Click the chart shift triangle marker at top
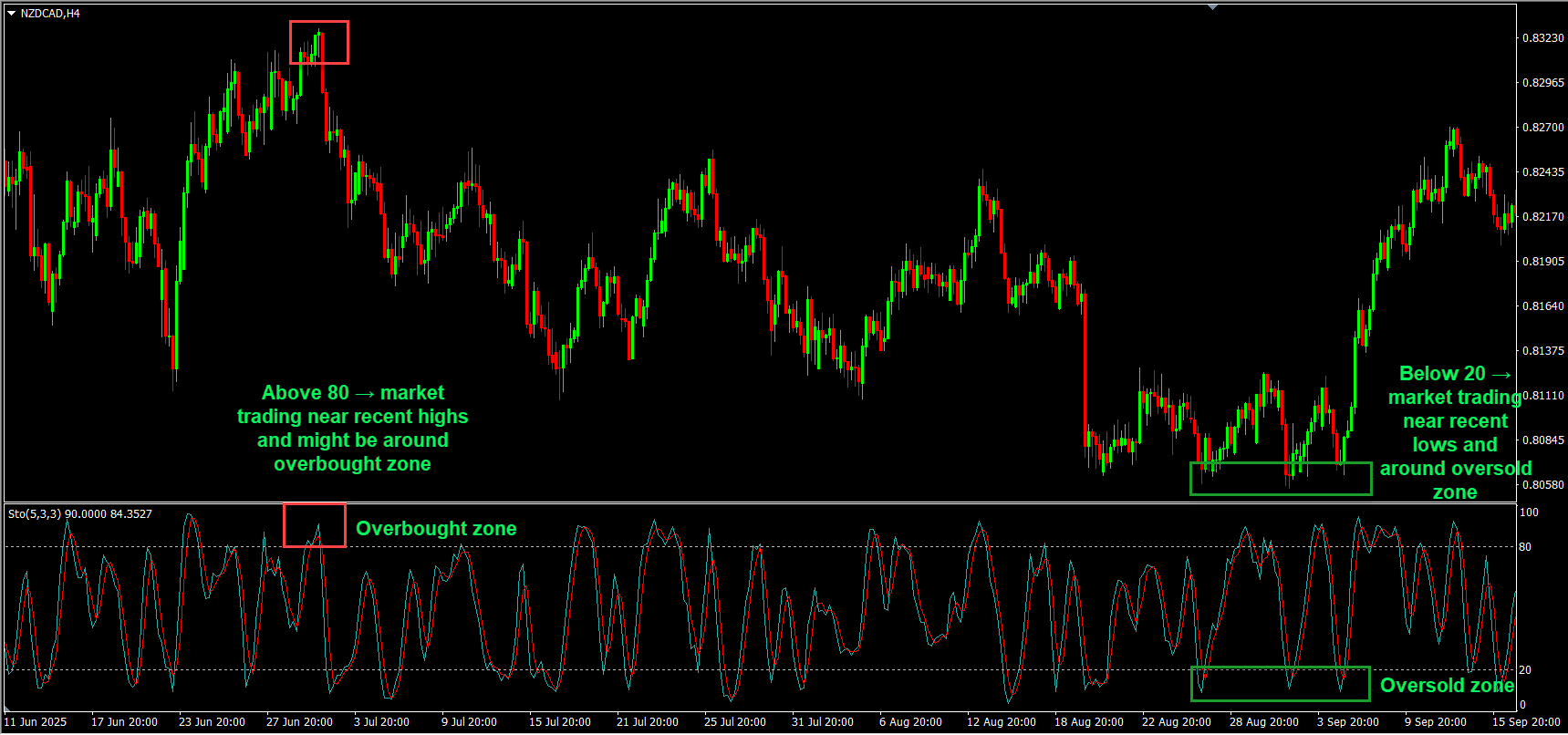 tap(1212, 7)
